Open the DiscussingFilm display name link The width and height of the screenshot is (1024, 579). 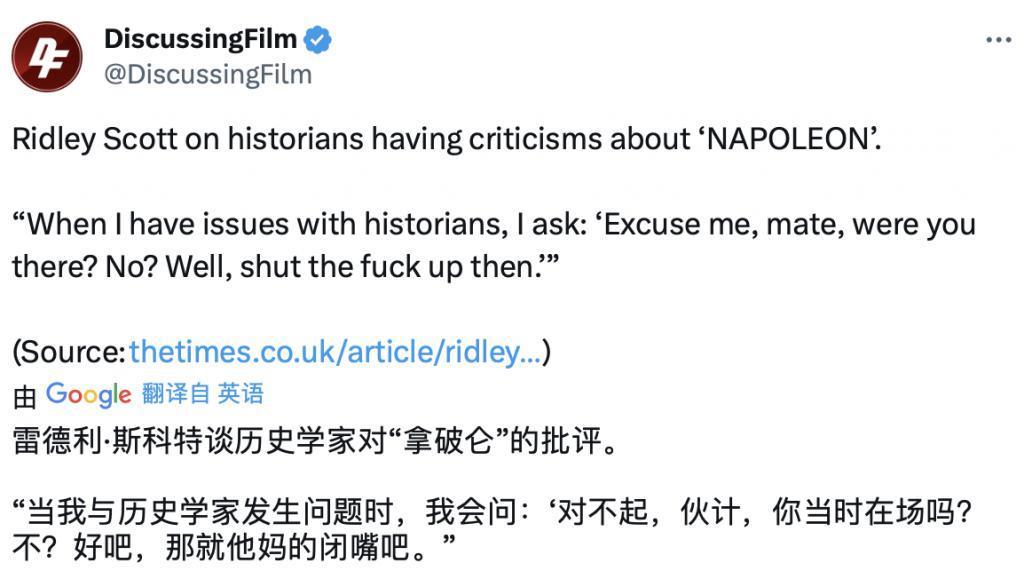coord(200,40)
